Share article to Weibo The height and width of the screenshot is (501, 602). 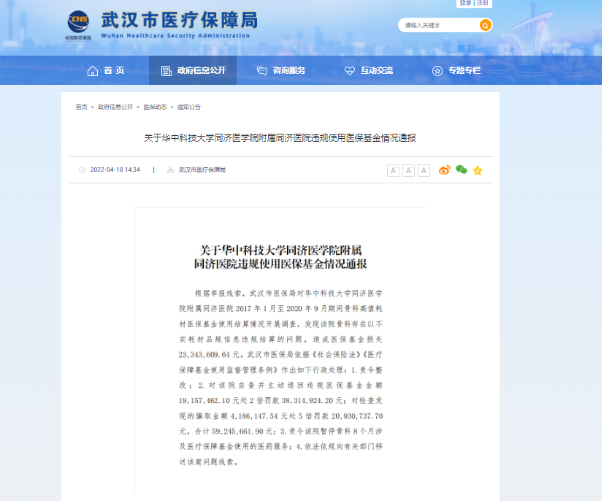445,170
